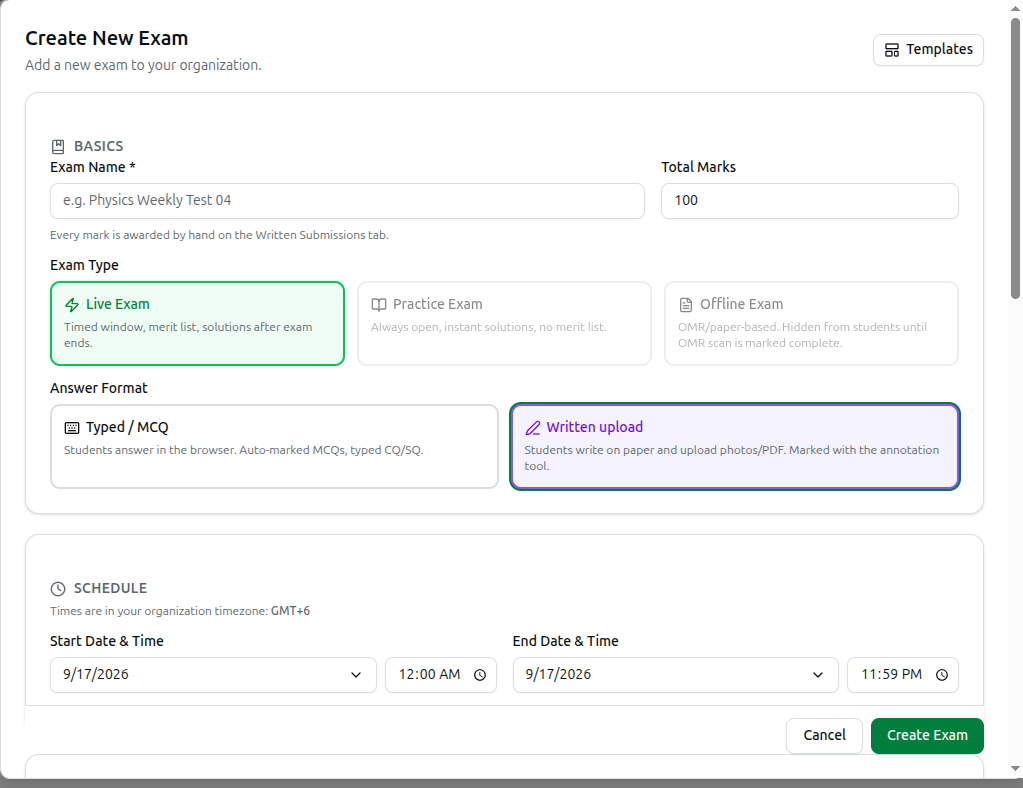Click the 'Total Marks' label
Viewport: 1023px width, 788px height.
coord(699,167)
